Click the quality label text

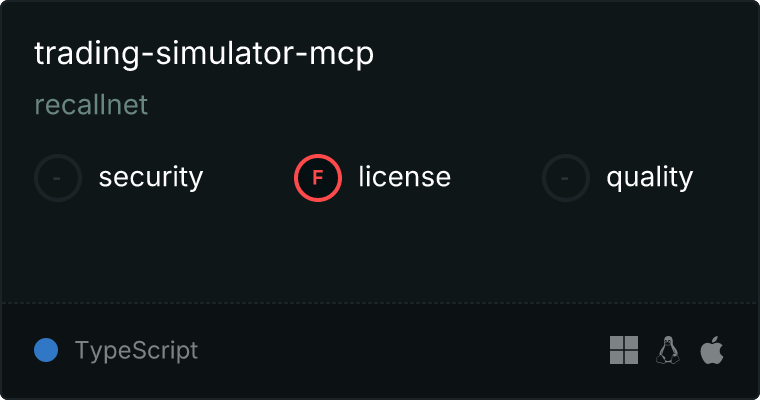(649, 177)
